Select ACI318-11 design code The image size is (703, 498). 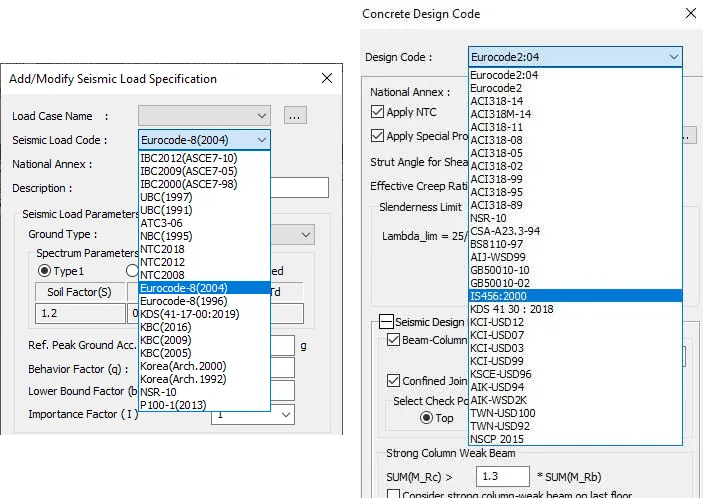point(575,127)
